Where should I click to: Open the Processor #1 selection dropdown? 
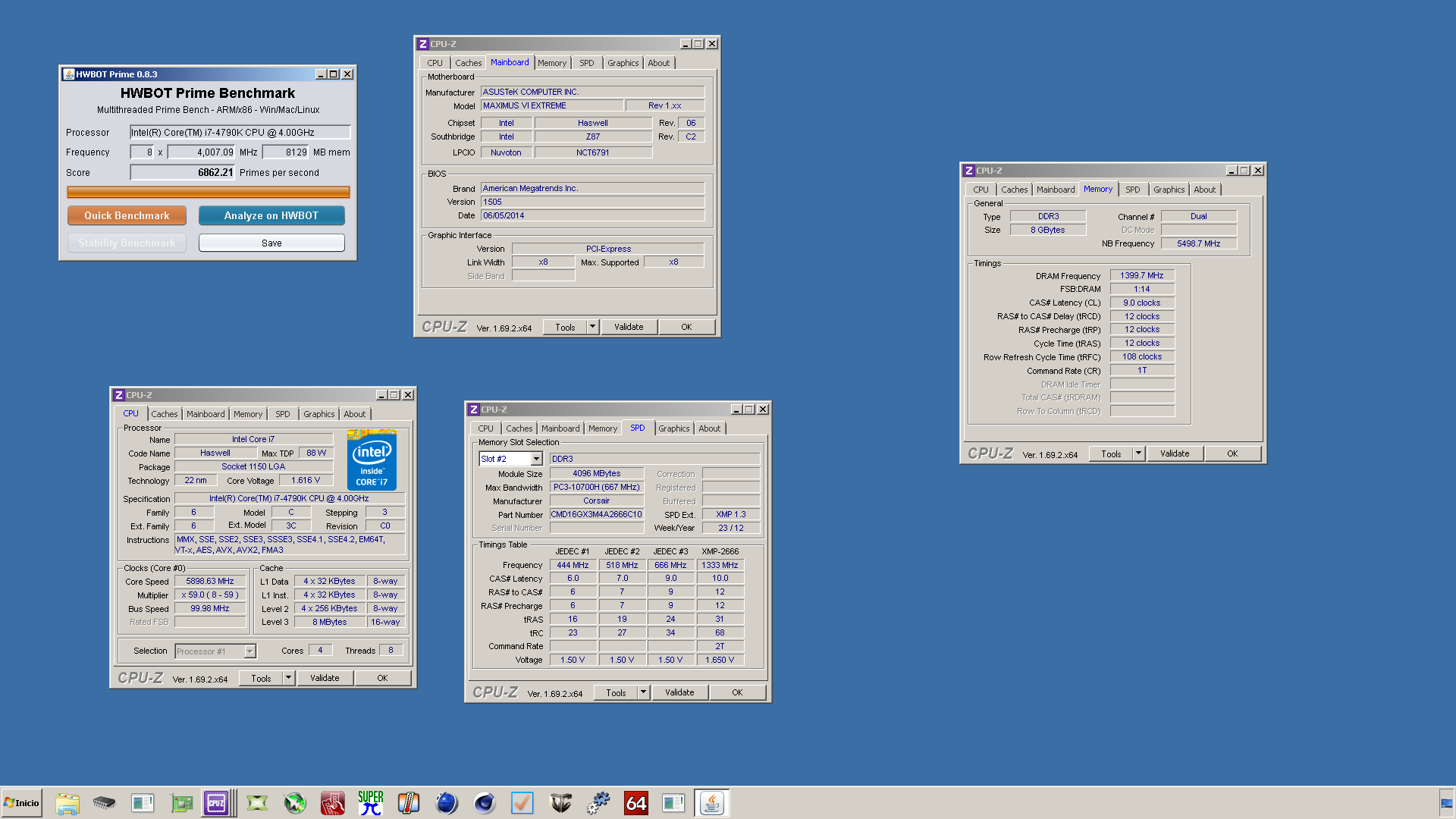pyautogui.click(x=249, y=651)
